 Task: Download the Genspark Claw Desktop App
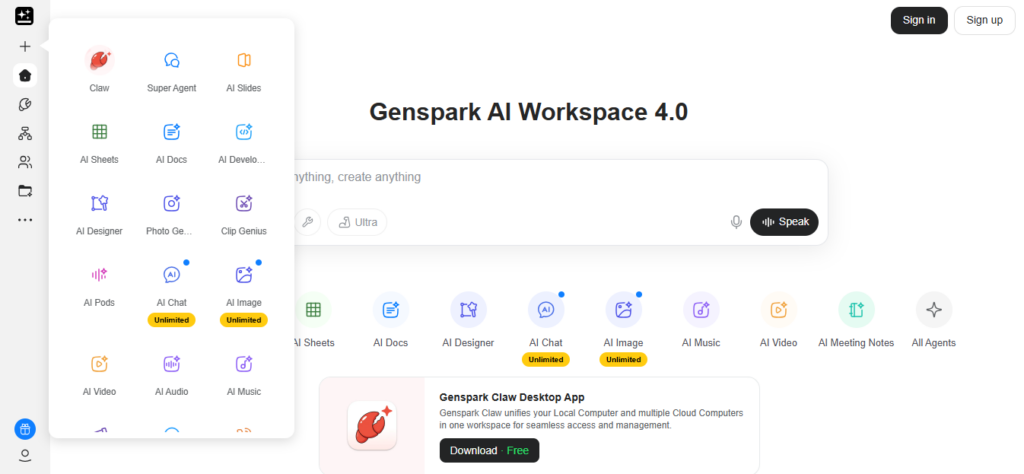(x=489, y=450)
